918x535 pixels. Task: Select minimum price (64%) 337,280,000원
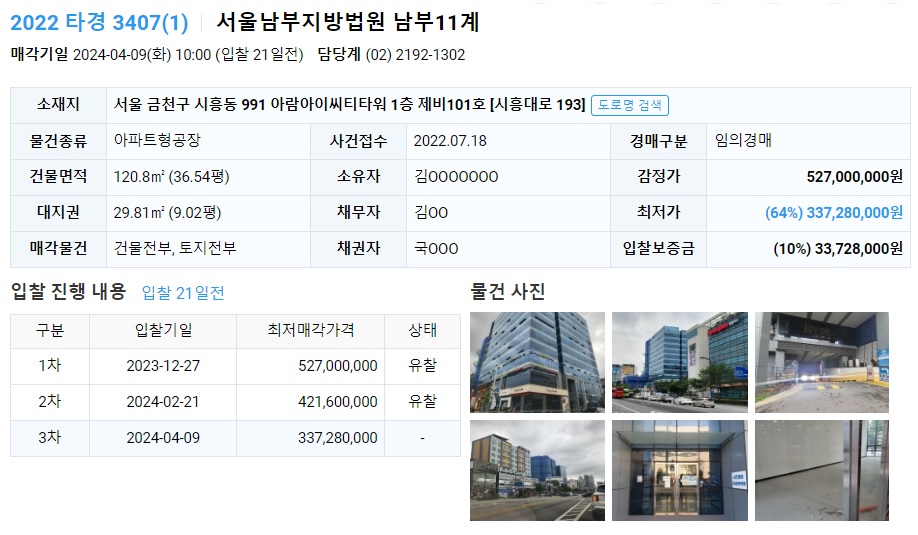tap(834, 212)
